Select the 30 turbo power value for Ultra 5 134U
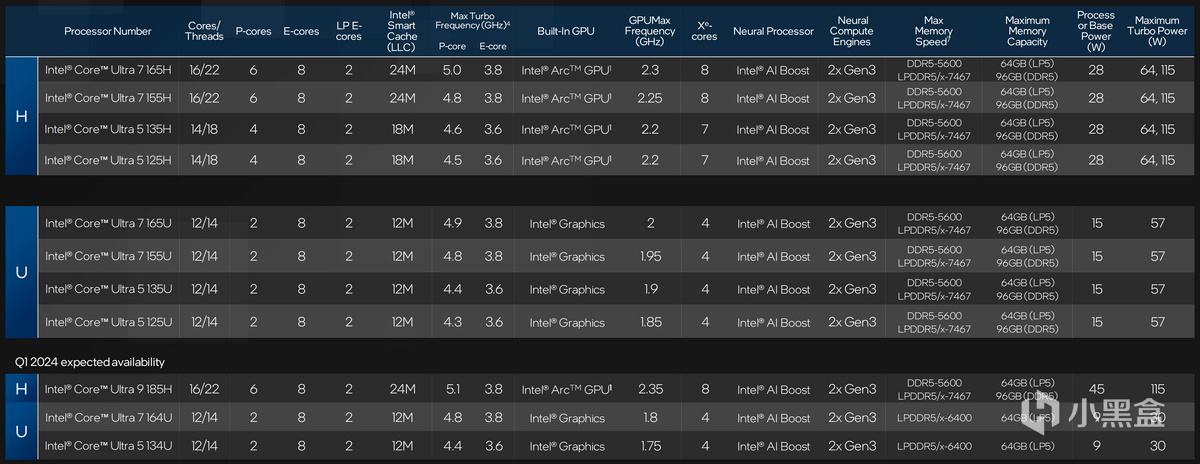Viewport: 1200px width, 464px height. 1158,447
